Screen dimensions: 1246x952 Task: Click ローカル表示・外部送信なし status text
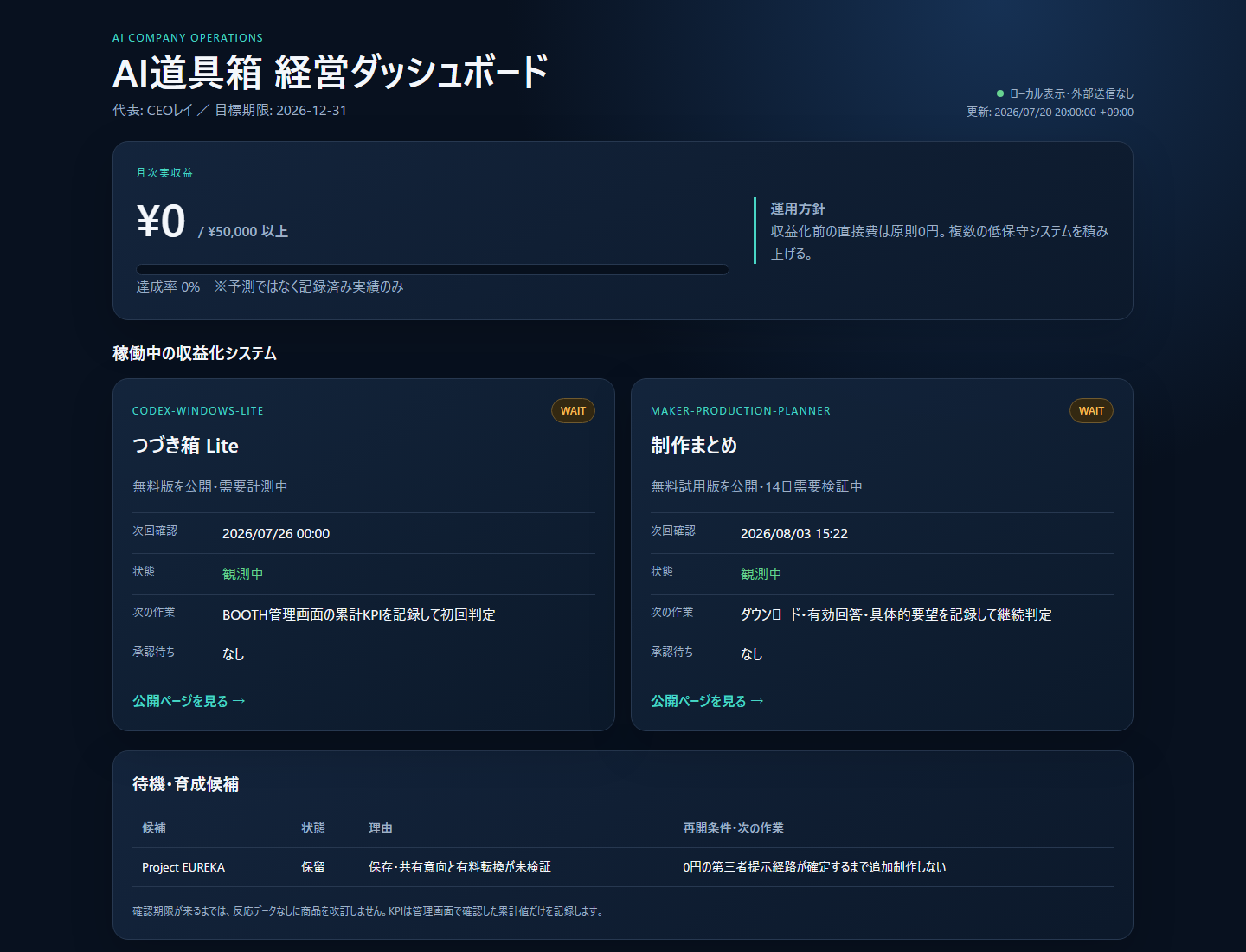point(1071,93)
